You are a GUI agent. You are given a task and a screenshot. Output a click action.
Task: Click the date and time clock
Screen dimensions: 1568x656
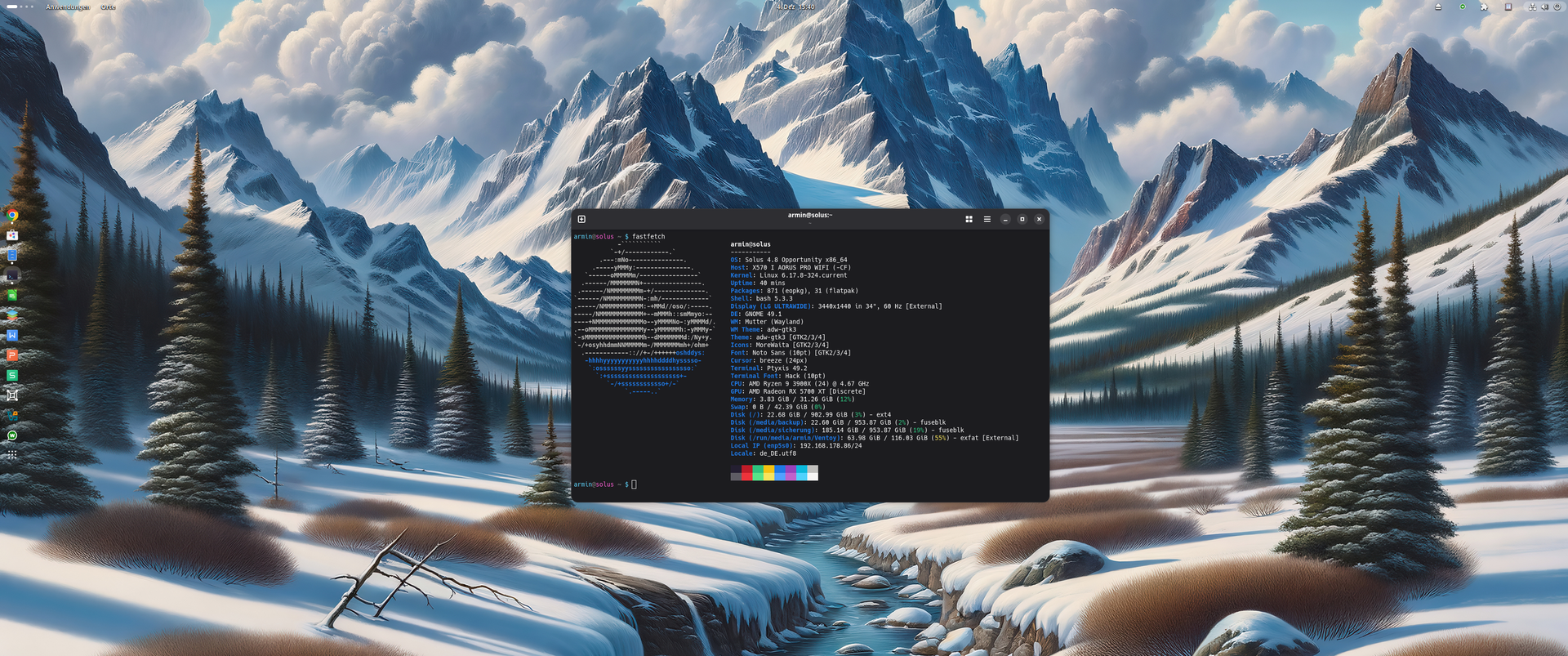(x=795, y=7)
